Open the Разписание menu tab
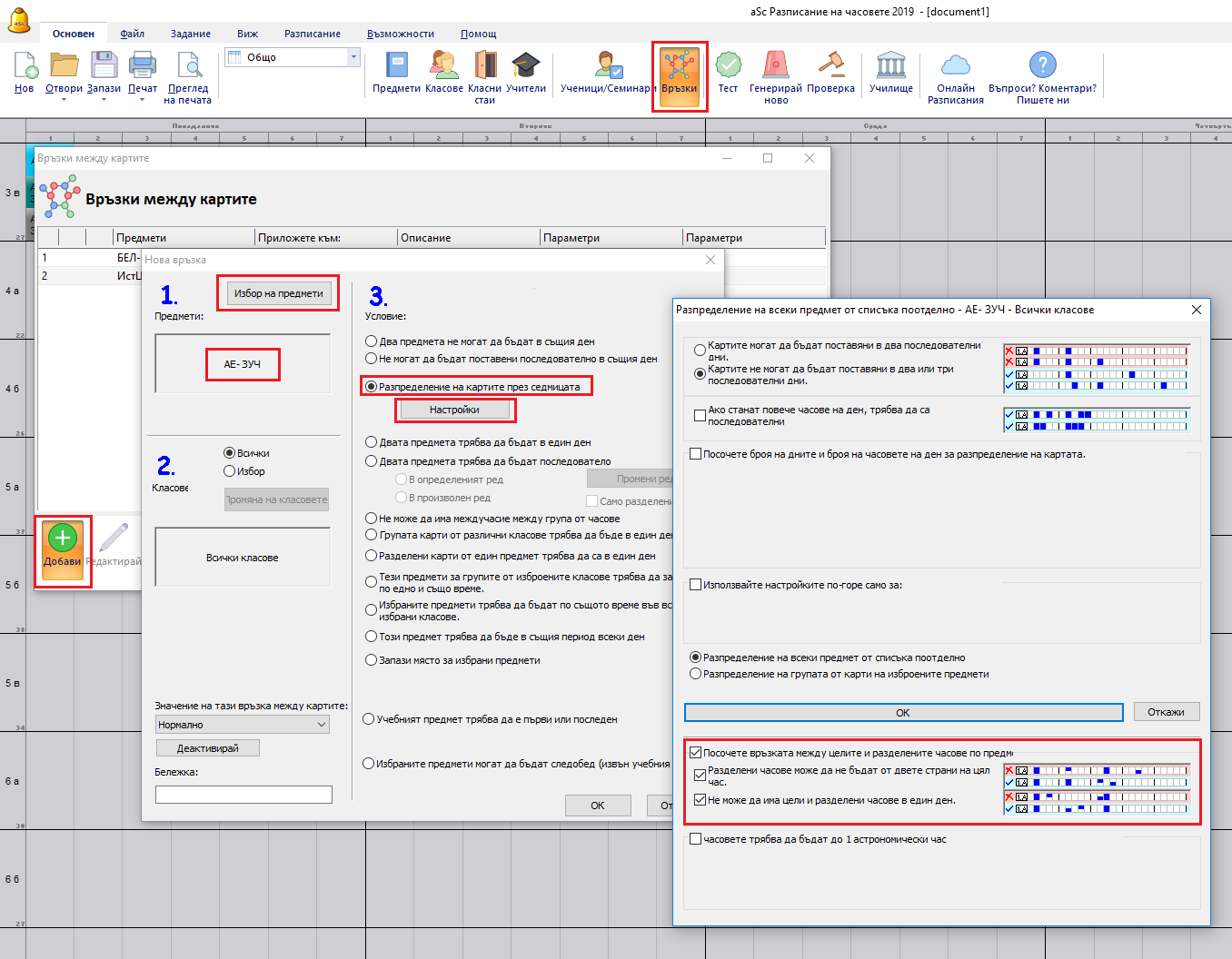This screenshot has width=1232, height=959. click(312, 34)
